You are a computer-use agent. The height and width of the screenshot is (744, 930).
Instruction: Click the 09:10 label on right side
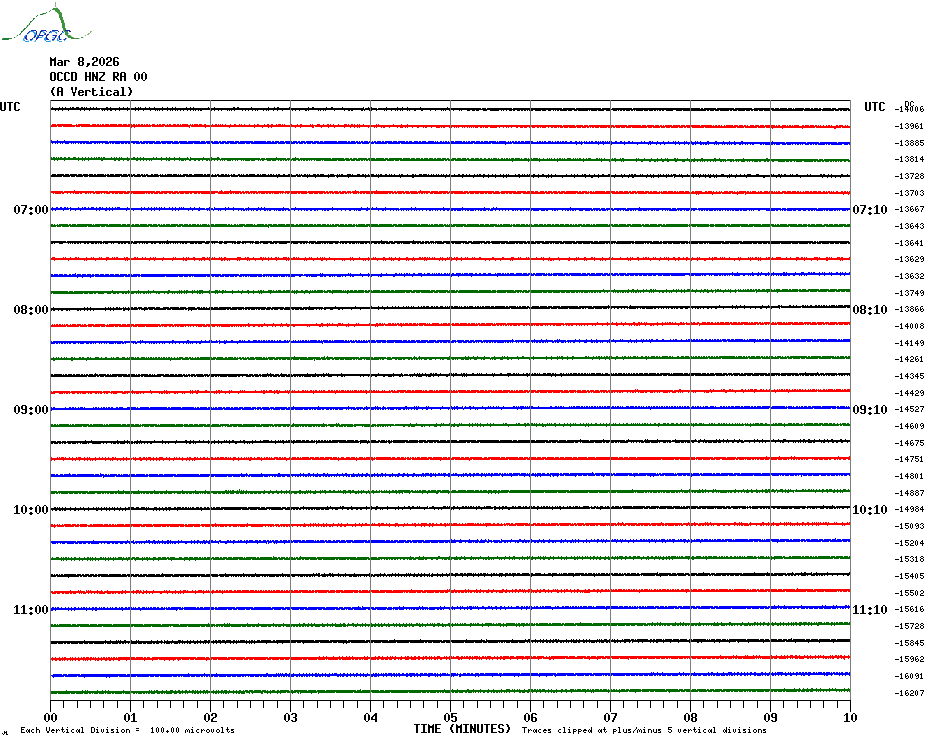(x=869, y=410)
